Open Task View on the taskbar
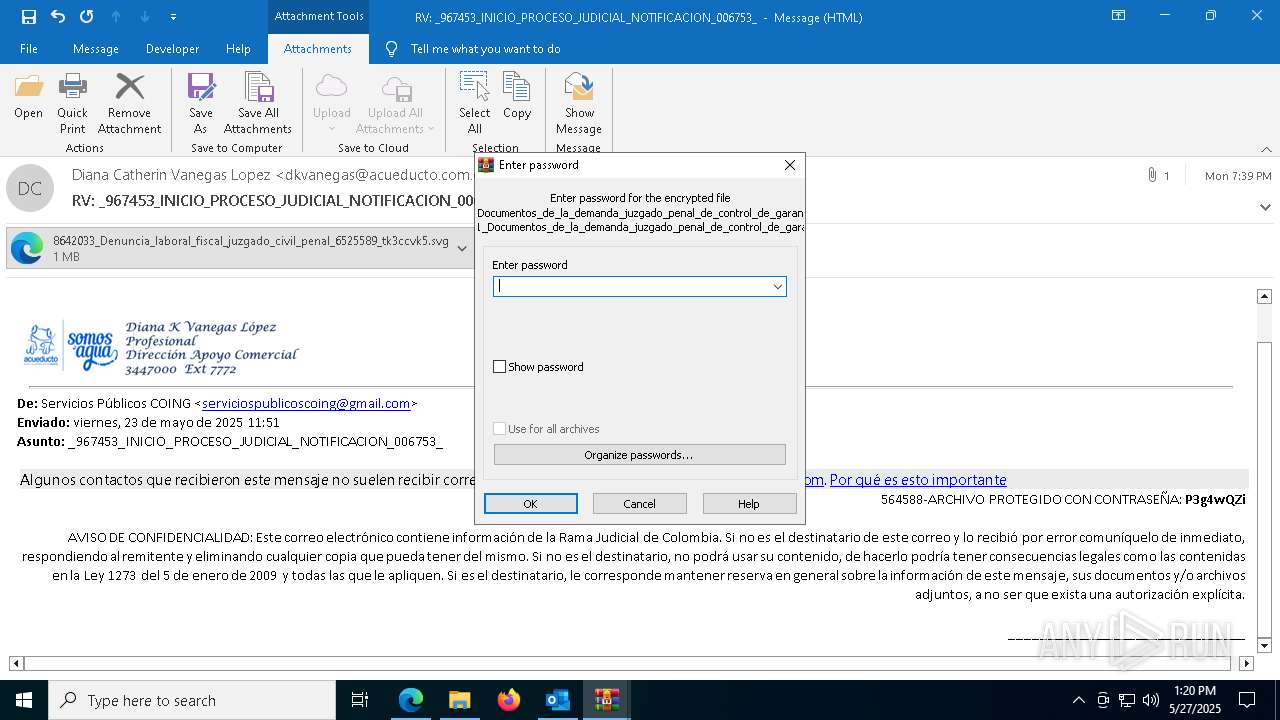This screenshot has height=720, width=1280. tap(360, 700)
